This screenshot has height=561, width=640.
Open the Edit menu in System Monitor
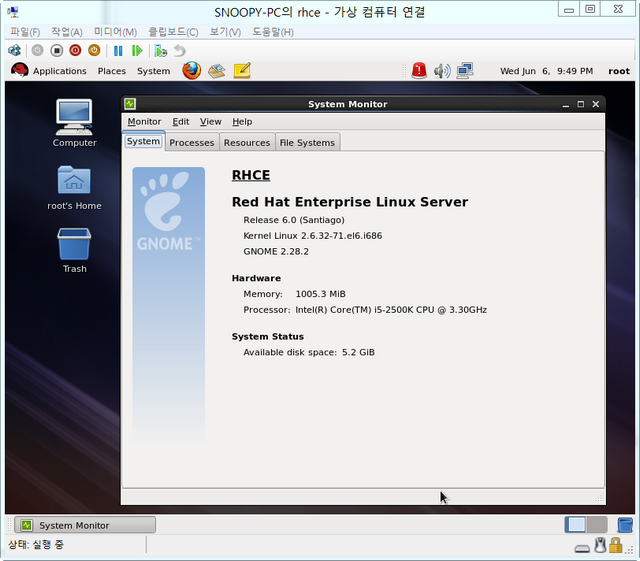[180, 122]
